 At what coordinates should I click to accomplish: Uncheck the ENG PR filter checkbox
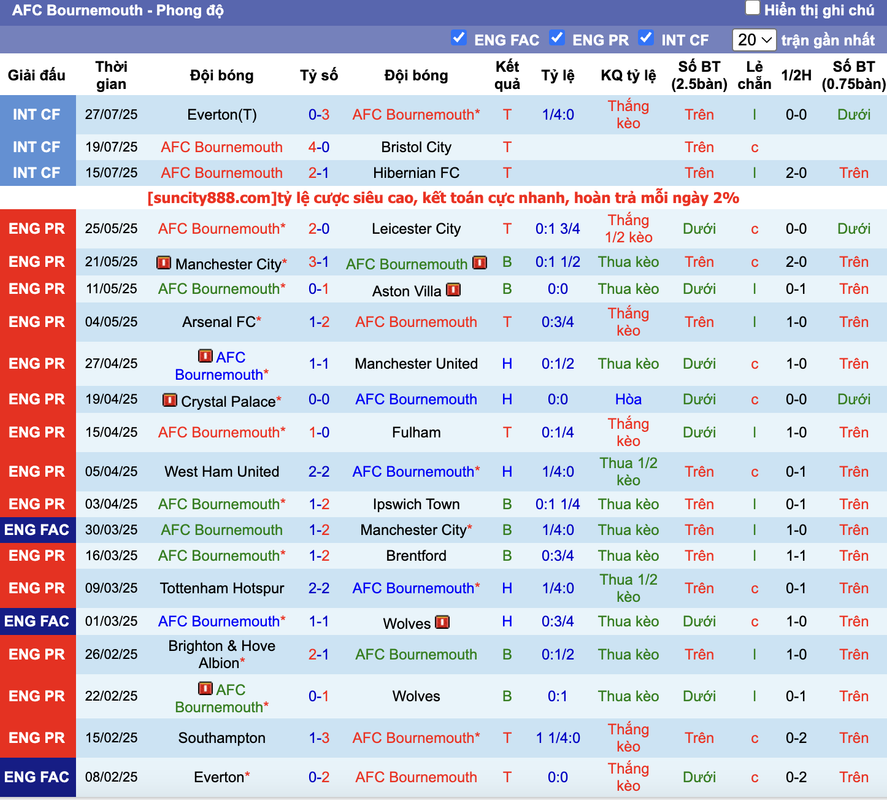pos(557,38)
